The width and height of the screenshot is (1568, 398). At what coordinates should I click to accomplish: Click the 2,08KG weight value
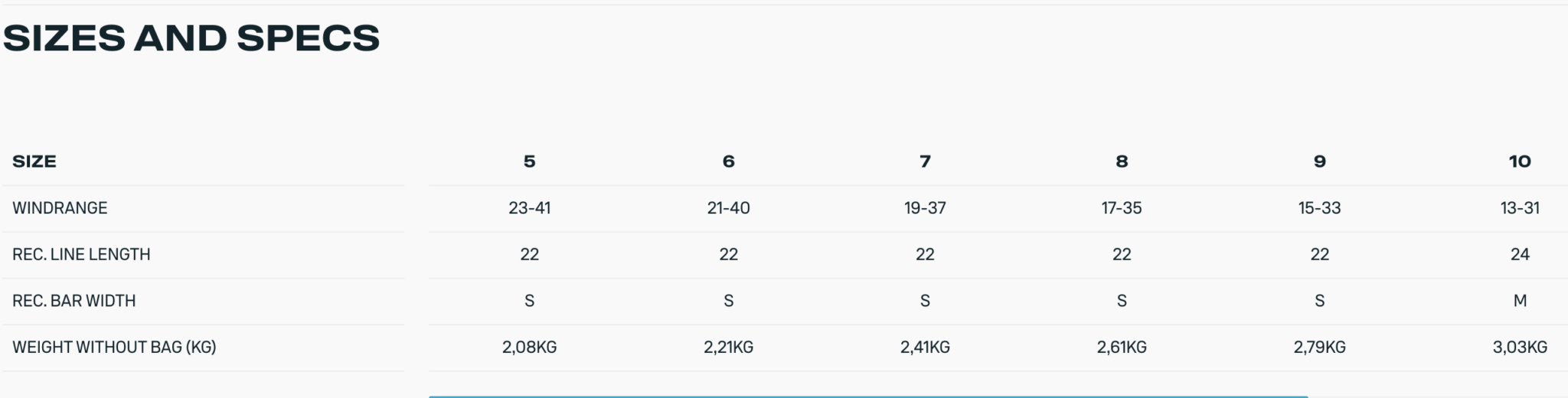[x=529, y=347]
